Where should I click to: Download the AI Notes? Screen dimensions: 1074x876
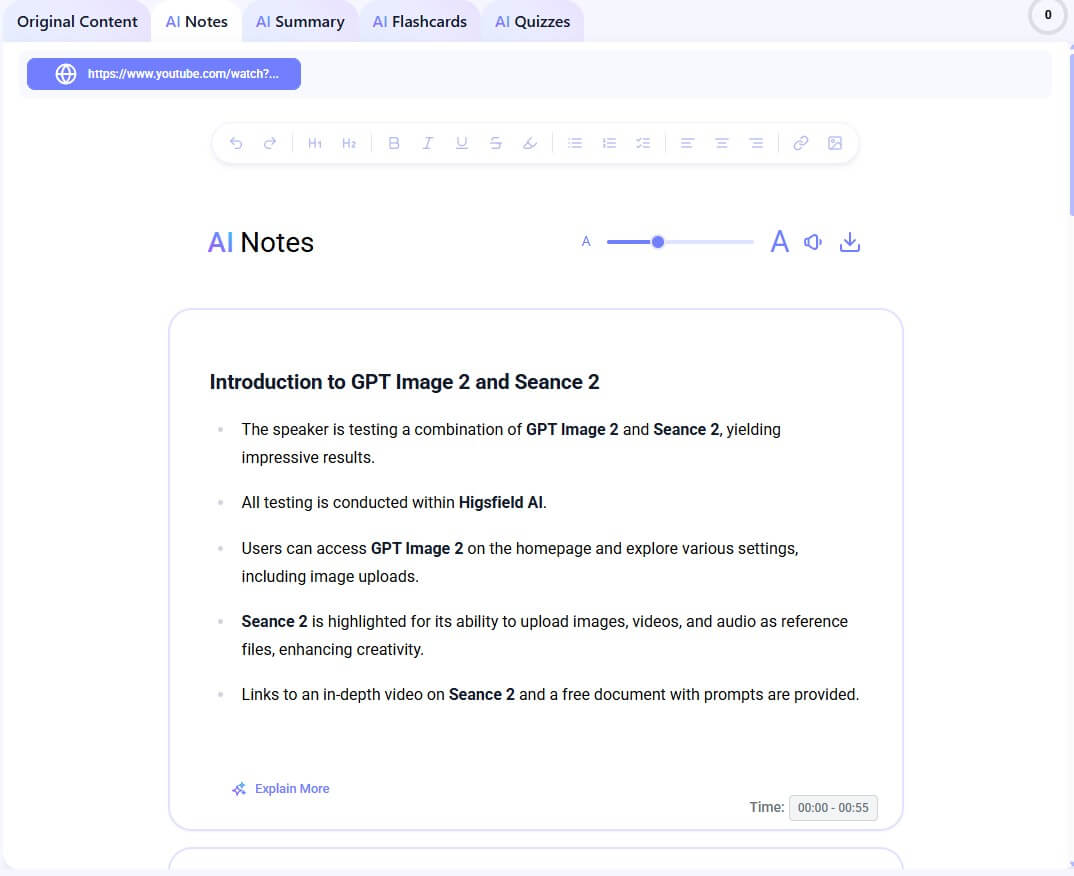pyautogui.click(x=849, y=242)
